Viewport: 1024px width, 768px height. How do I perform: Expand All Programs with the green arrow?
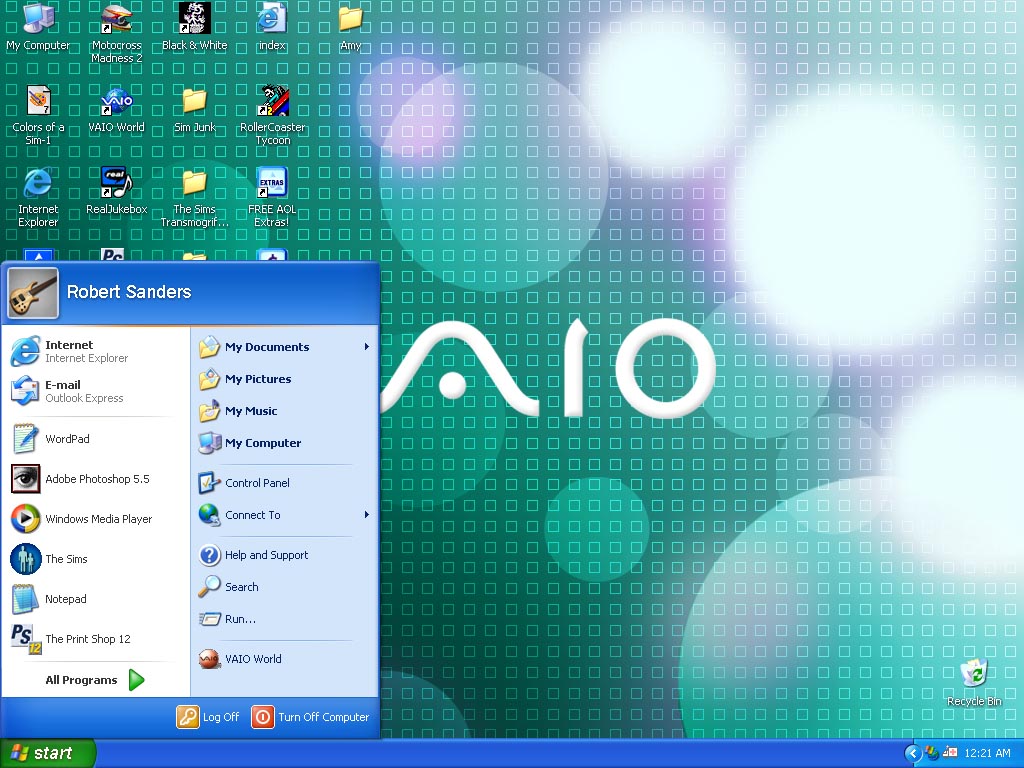[136, 680]
